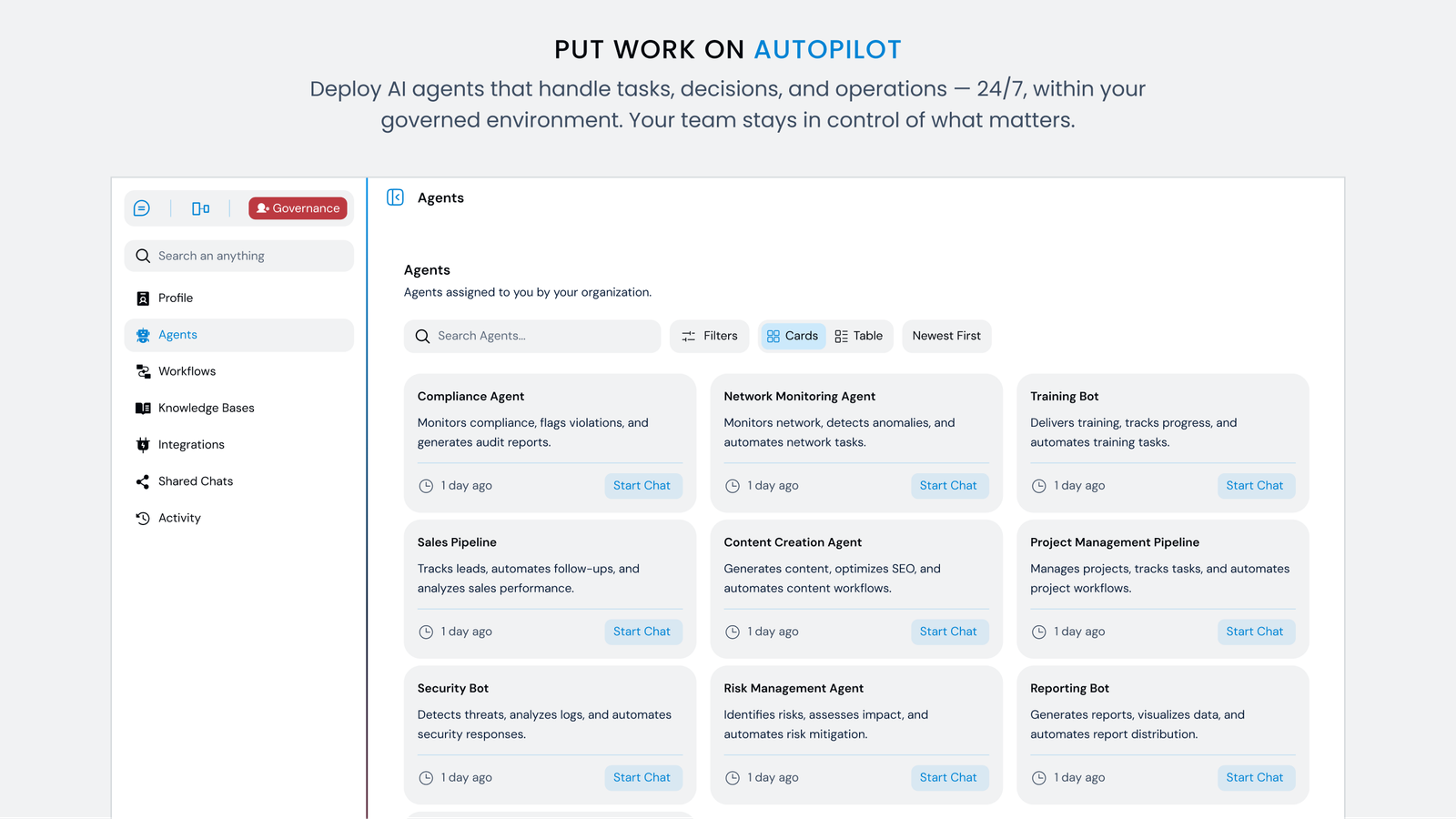Open the Newest First sort dropdown

pos(946,336)
